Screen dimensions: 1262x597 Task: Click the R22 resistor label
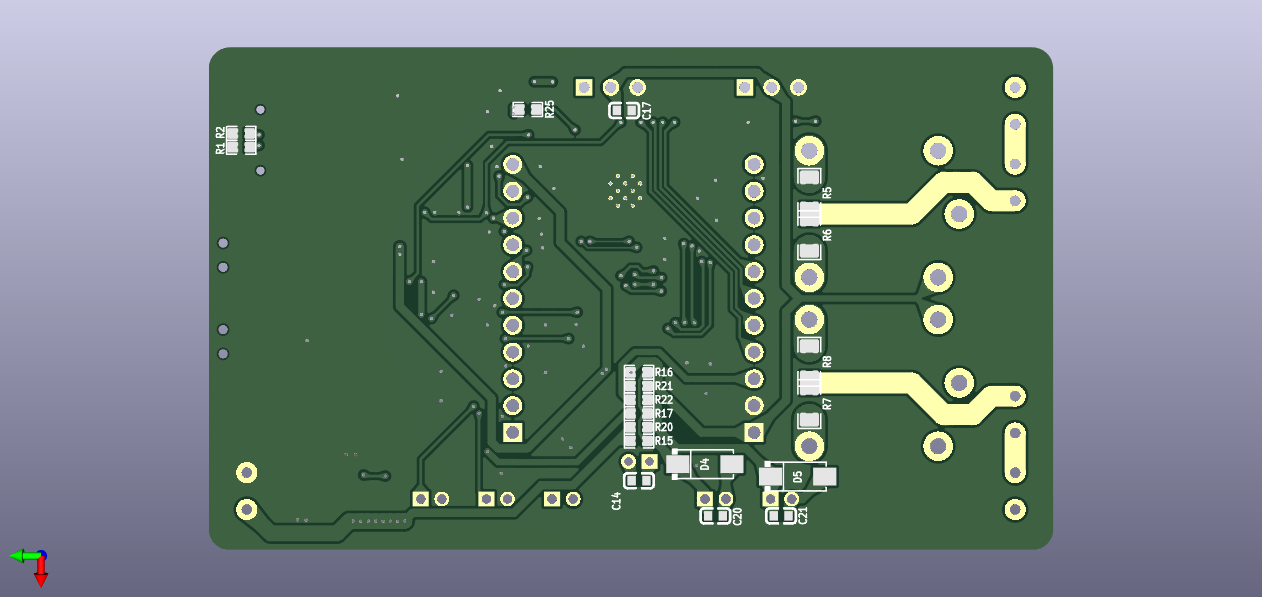[x=664, y=400]
